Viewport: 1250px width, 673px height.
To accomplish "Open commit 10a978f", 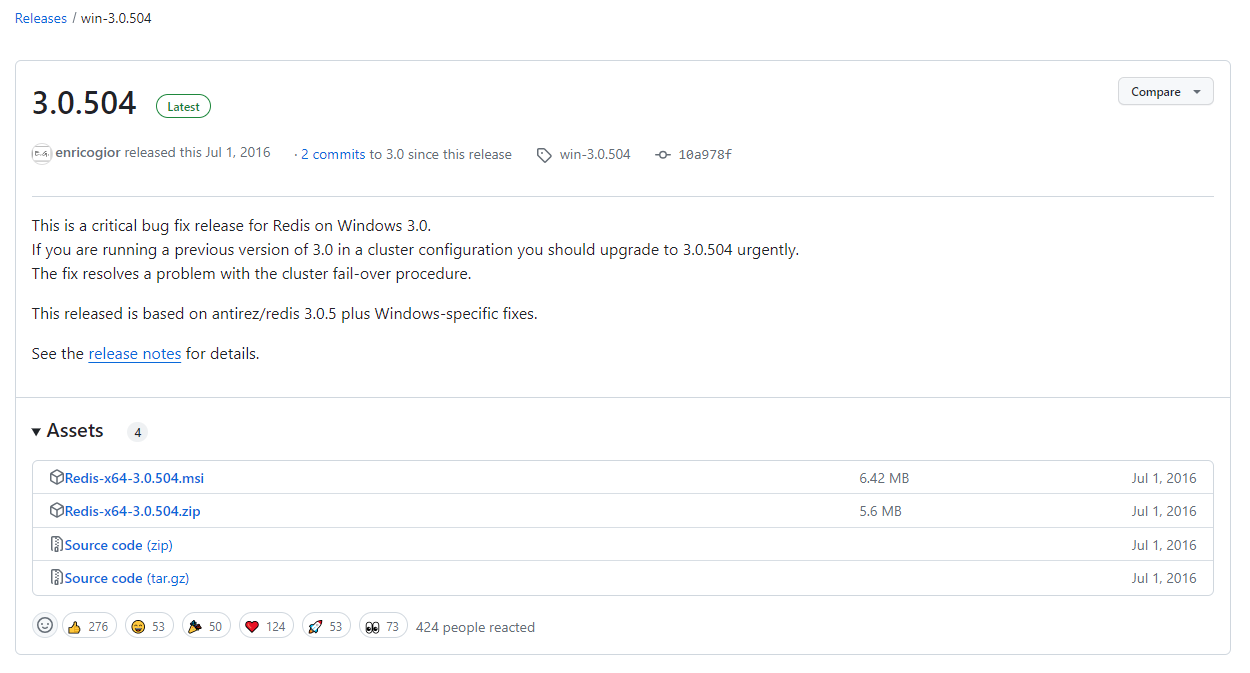I will click(705, 155).
